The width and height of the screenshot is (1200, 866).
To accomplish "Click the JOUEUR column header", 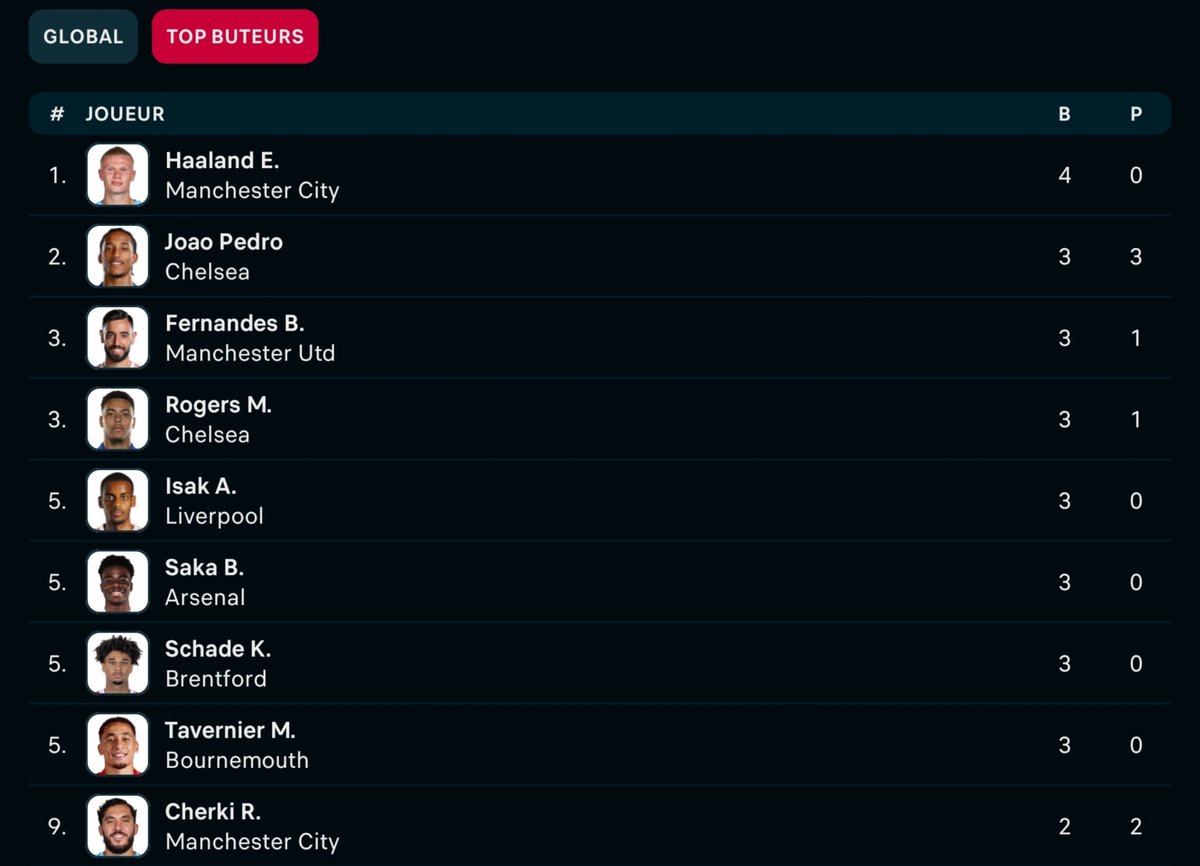I will (125, 114).
